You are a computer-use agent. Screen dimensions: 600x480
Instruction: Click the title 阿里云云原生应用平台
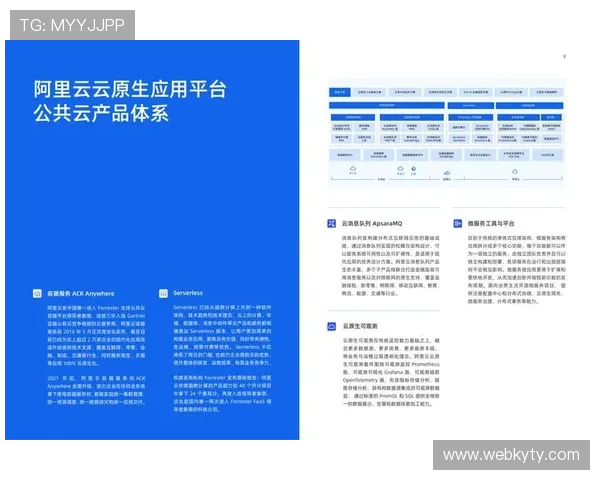130,89
